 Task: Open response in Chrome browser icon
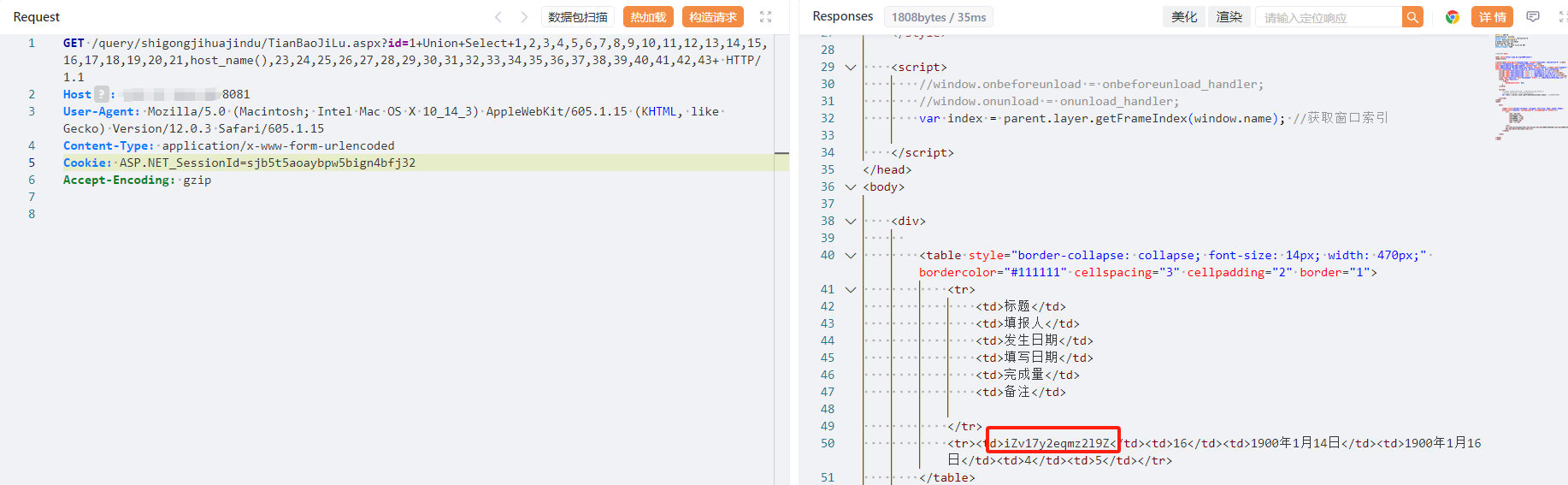point(1452,17)
